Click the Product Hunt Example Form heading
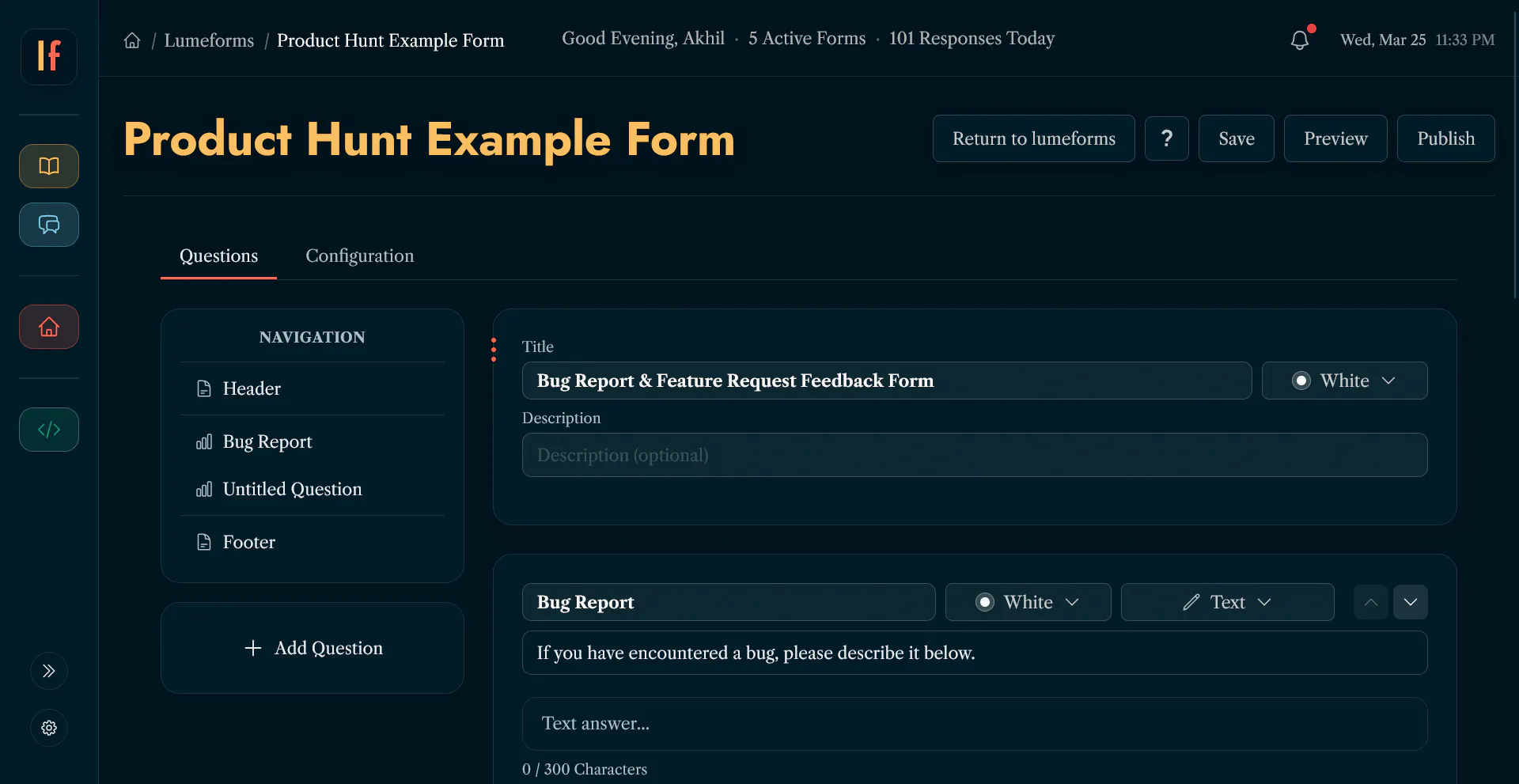Image resolution: width=1519 pixels, height=784 pixels. (430, 139)
